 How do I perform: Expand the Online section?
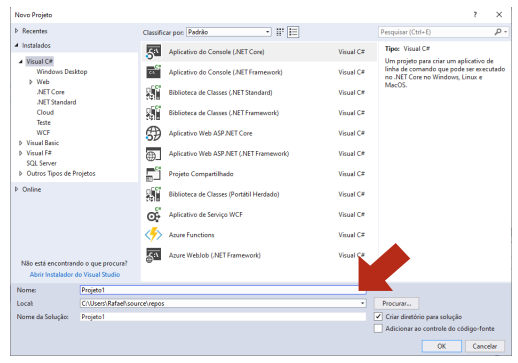click(x=16, y=189)
